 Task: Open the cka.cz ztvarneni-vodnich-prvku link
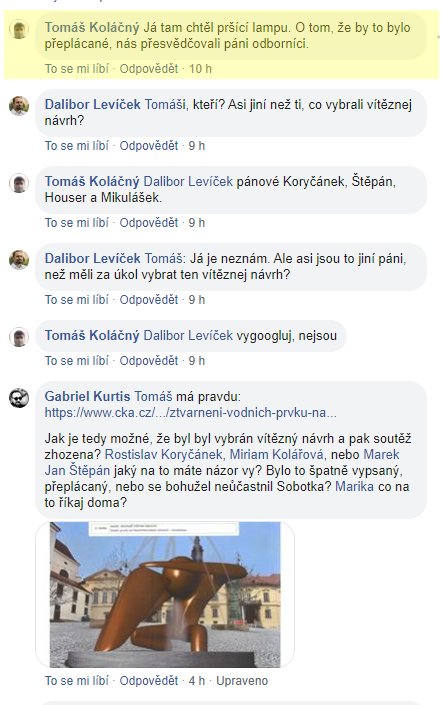tap(190, 412)
